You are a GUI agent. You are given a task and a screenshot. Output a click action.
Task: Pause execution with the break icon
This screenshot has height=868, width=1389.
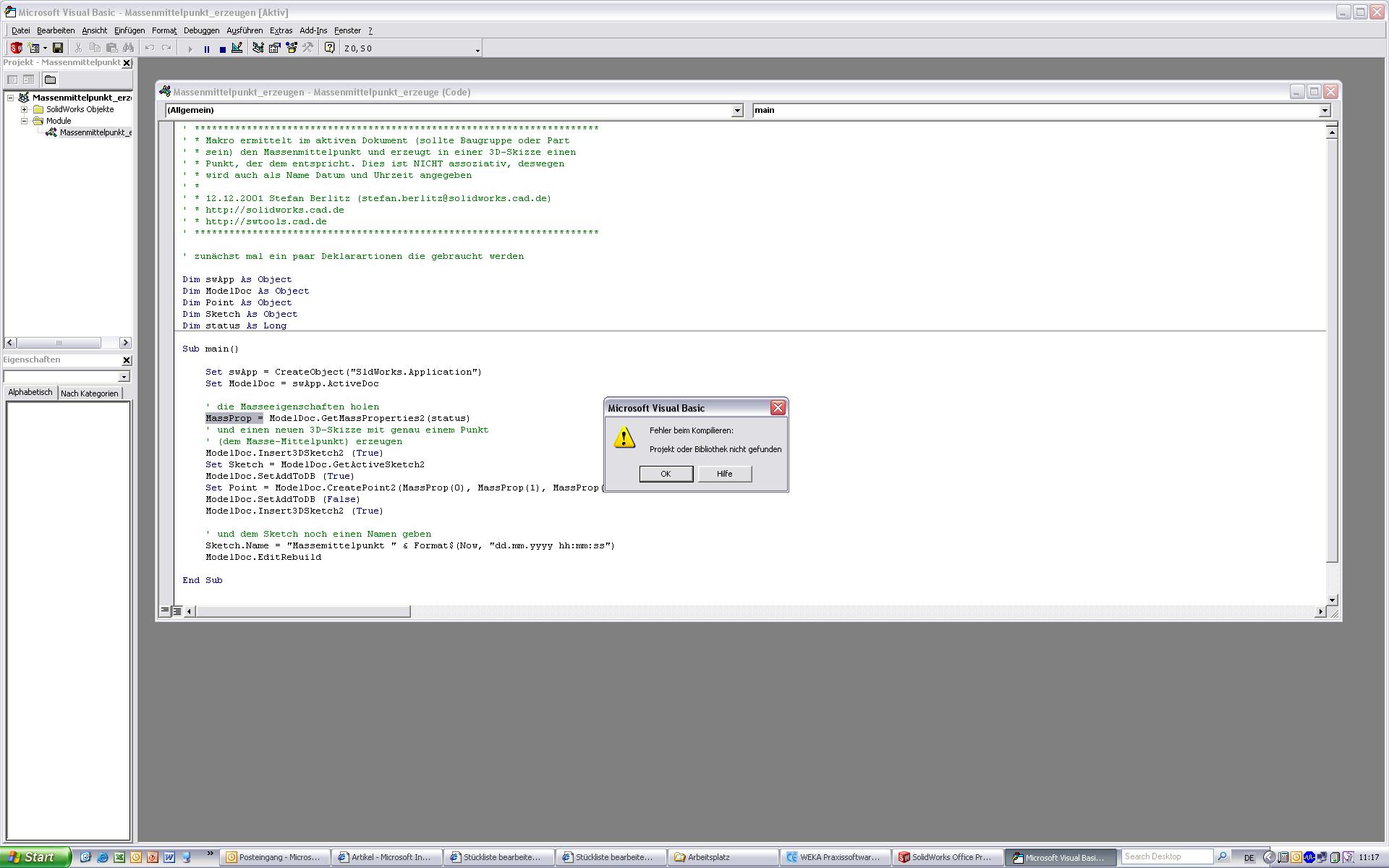(x=207, y=49)
